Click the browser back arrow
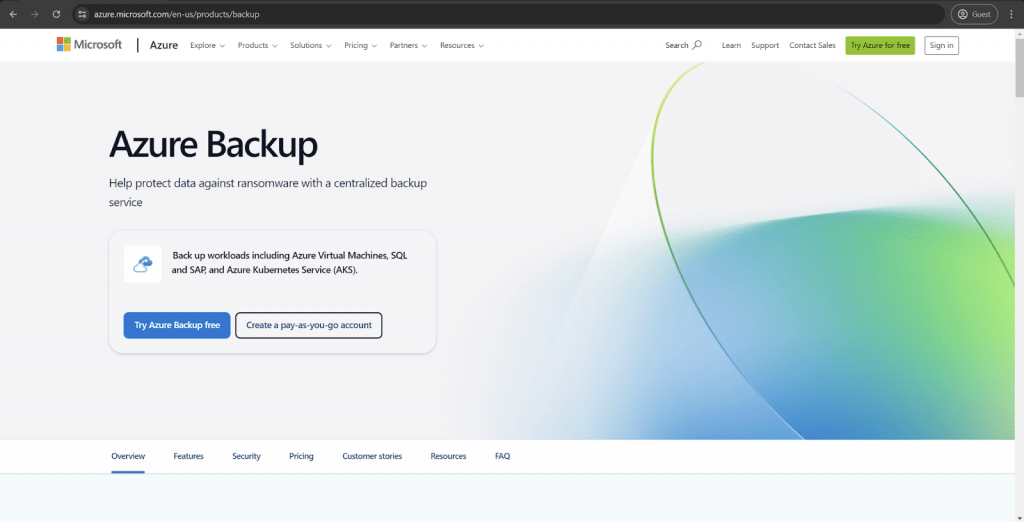This screenshot has width=1024, height=522. click(x=13, y=14)
